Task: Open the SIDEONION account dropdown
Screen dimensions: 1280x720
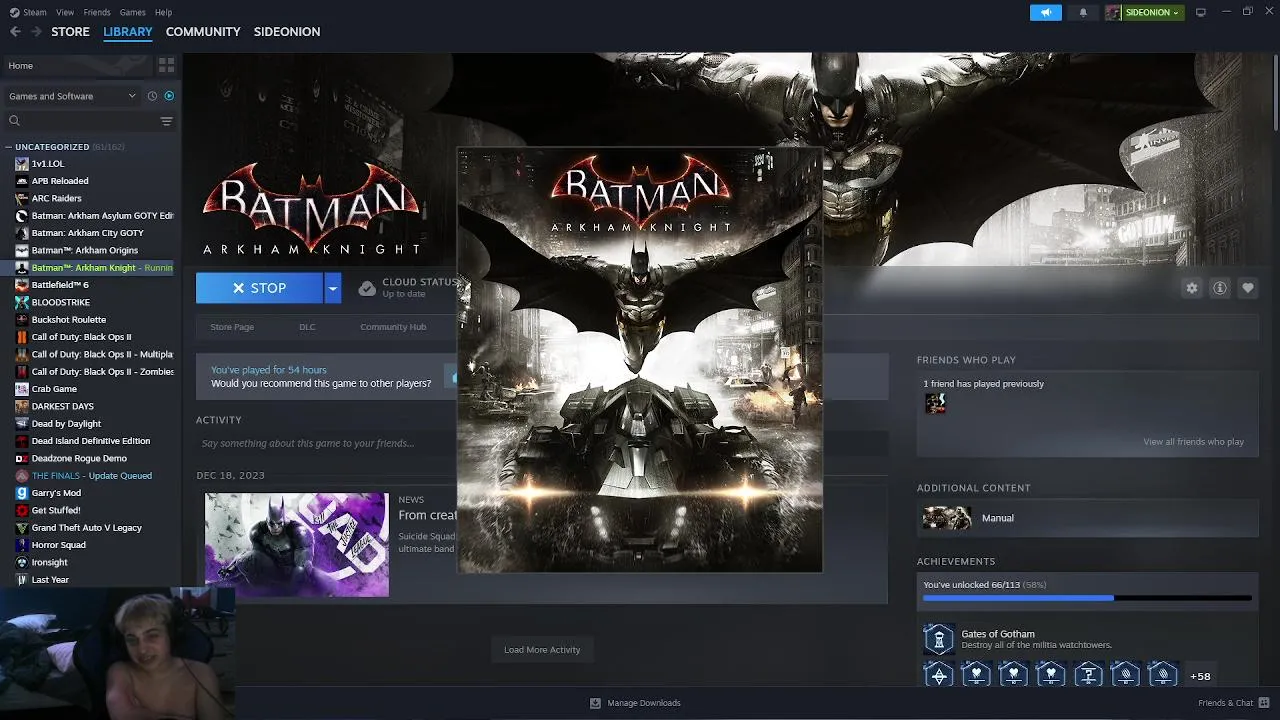Action: pyautogui.click(x=1153, y=12)
